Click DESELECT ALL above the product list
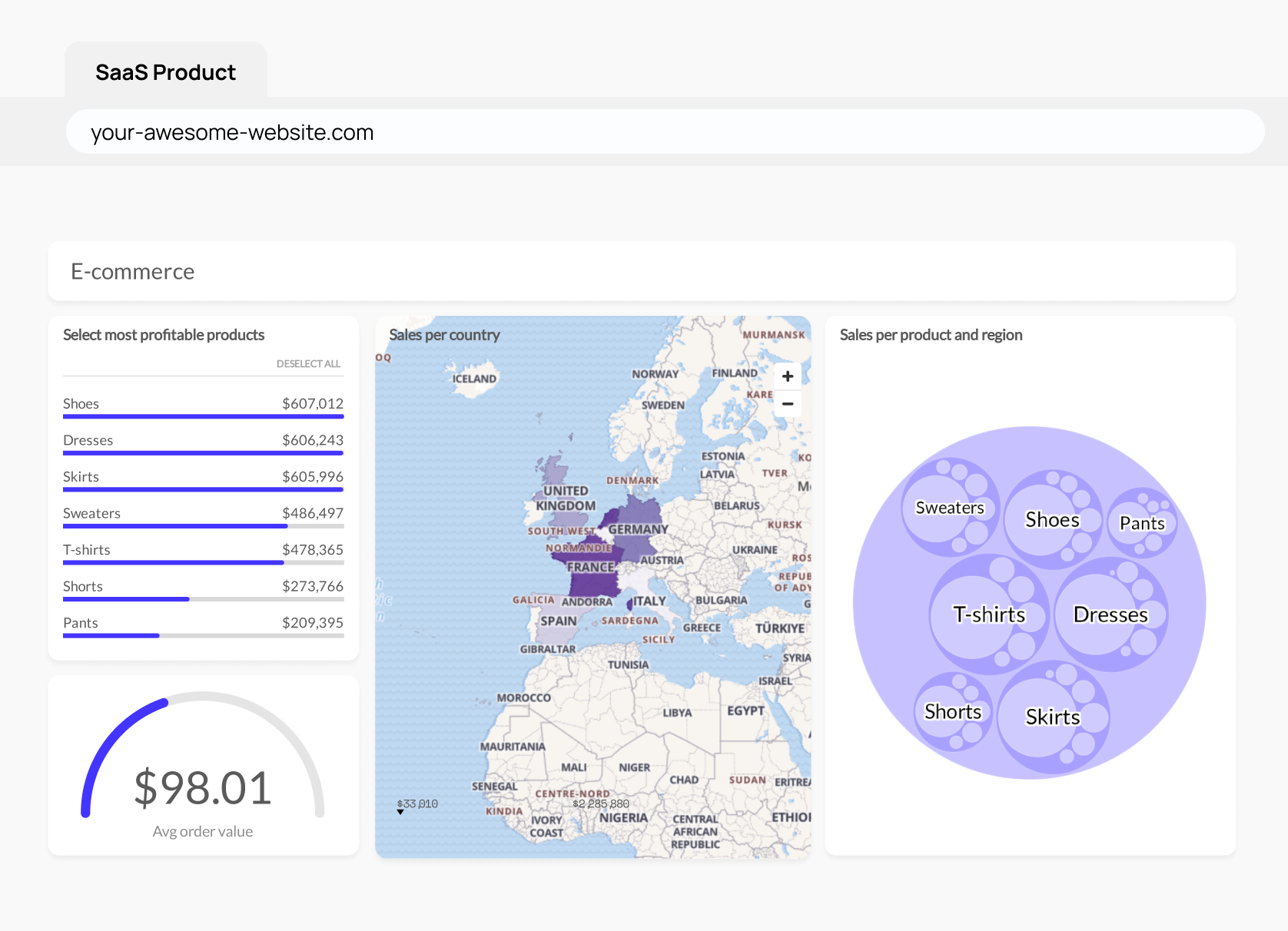This screenshot has width=1288, height=931. click(x=309, y=363)
